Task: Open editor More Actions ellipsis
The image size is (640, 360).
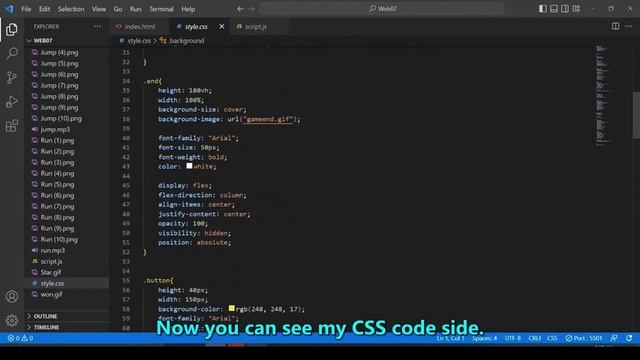Action: point(629,26)
